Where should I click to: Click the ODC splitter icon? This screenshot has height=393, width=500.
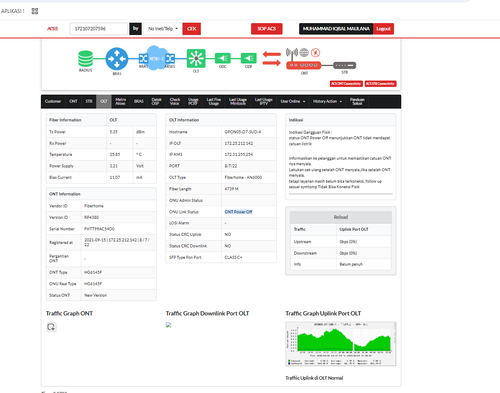click(x=223, y=58)
